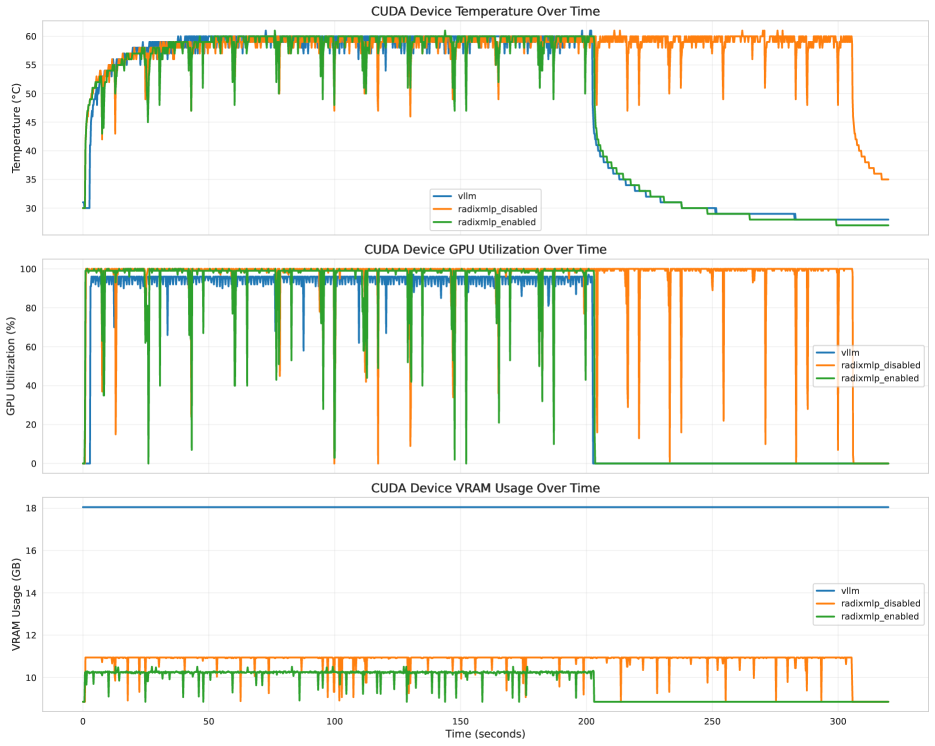The width and height of the screenshot is (935, 746).
Task: Select vllm legend label in the VRAM Usage chart
Action: (x=851, y=590)
